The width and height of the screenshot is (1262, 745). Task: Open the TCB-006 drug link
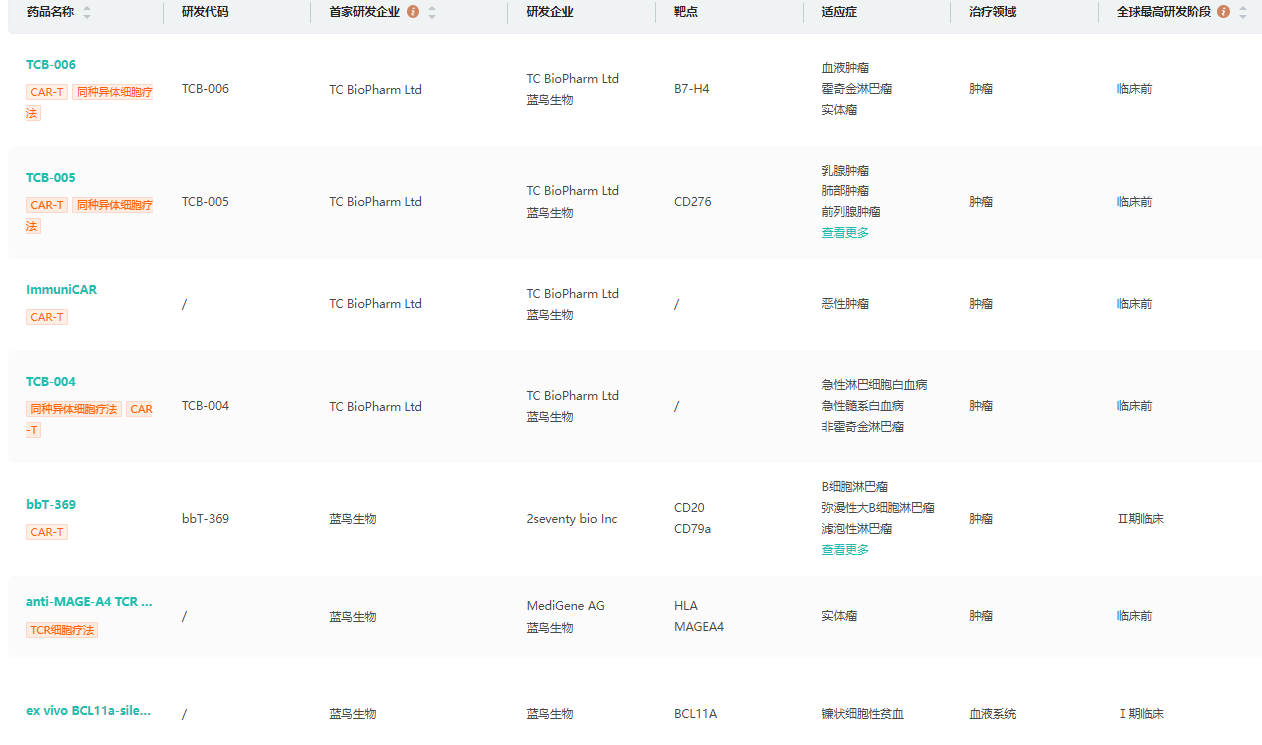pyautogui.click(x=51, y=65)
